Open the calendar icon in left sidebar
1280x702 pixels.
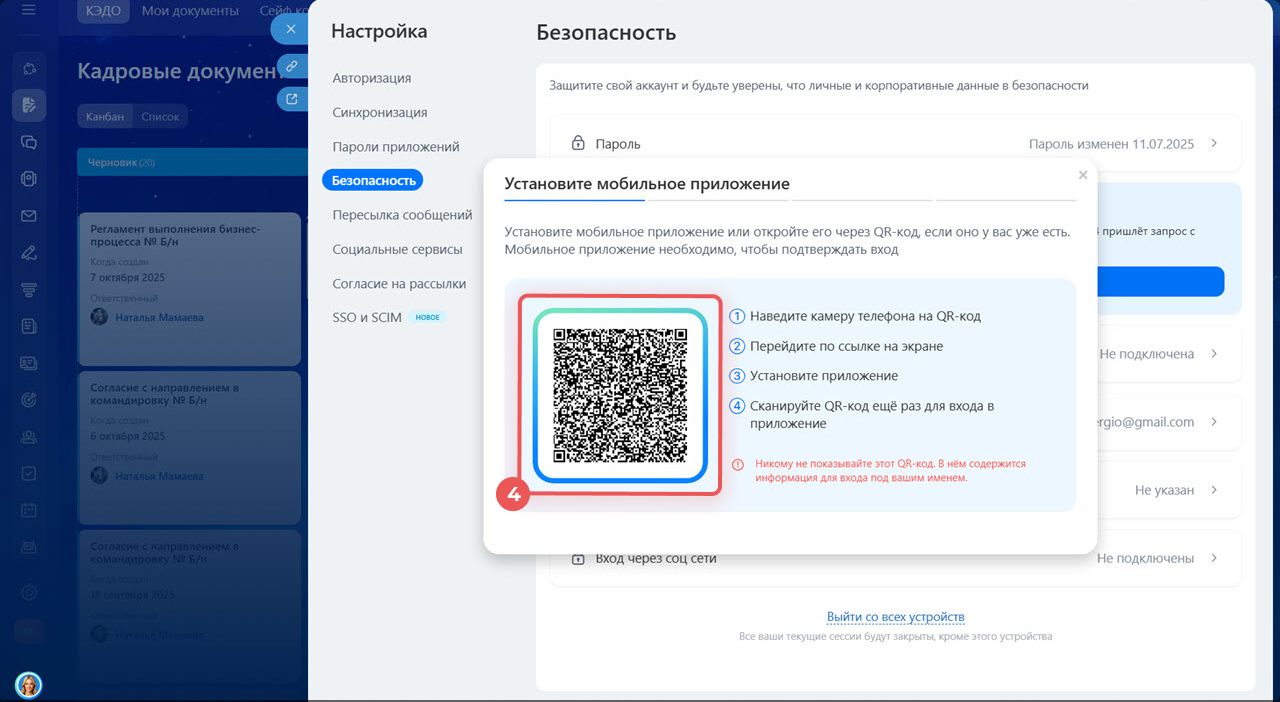coord(29,510)
